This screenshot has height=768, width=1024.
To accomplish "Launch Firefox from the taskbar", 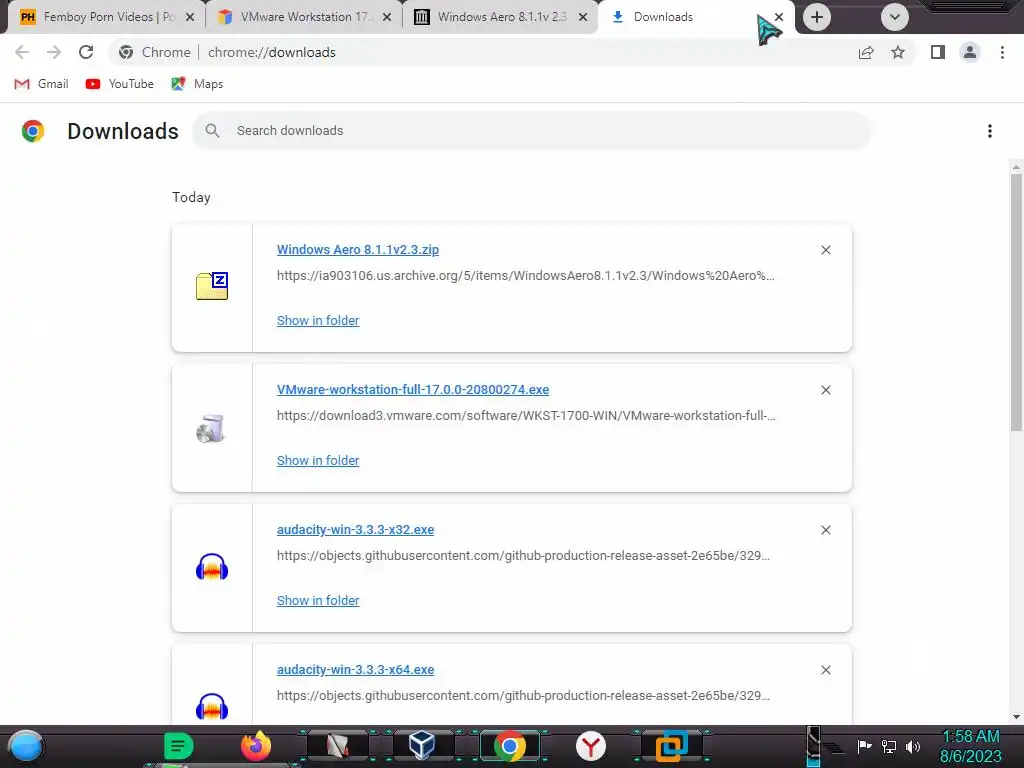I will (255, 746).
